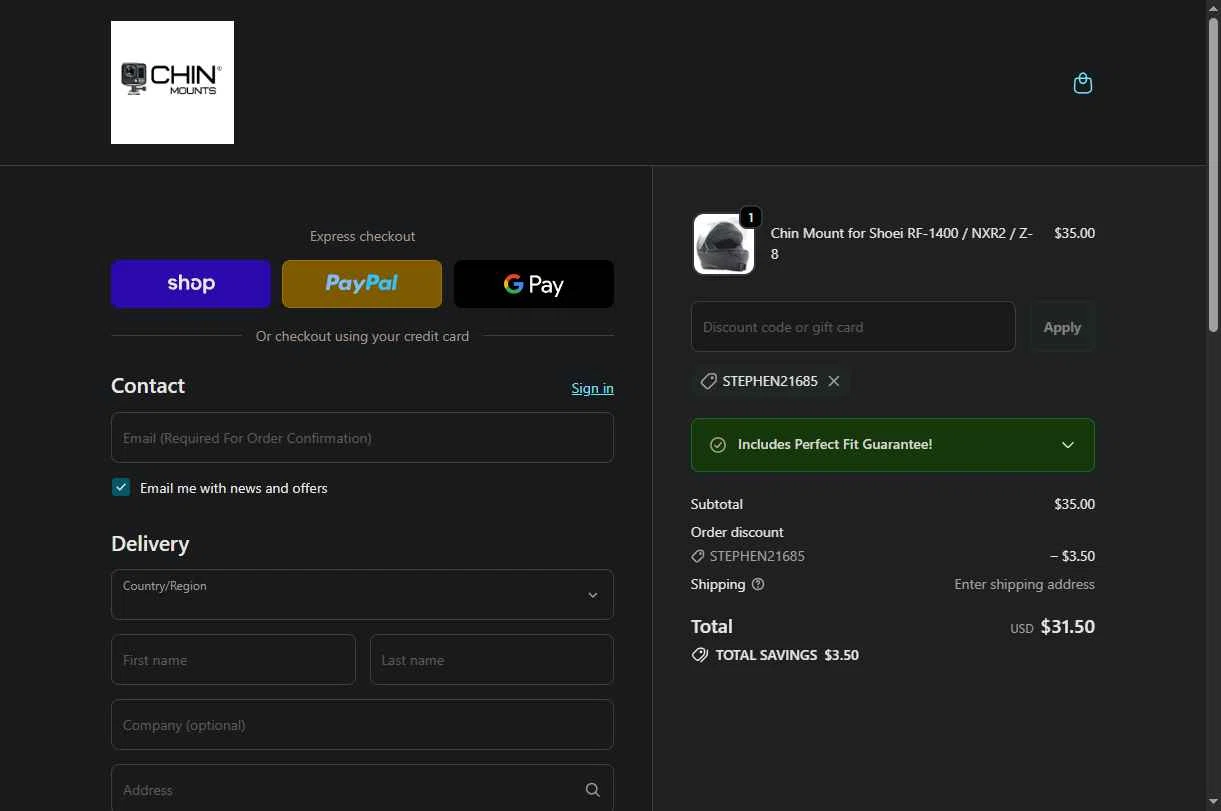Focus the Email input field
The image size is (1221, 811).
tap(362, 438)
